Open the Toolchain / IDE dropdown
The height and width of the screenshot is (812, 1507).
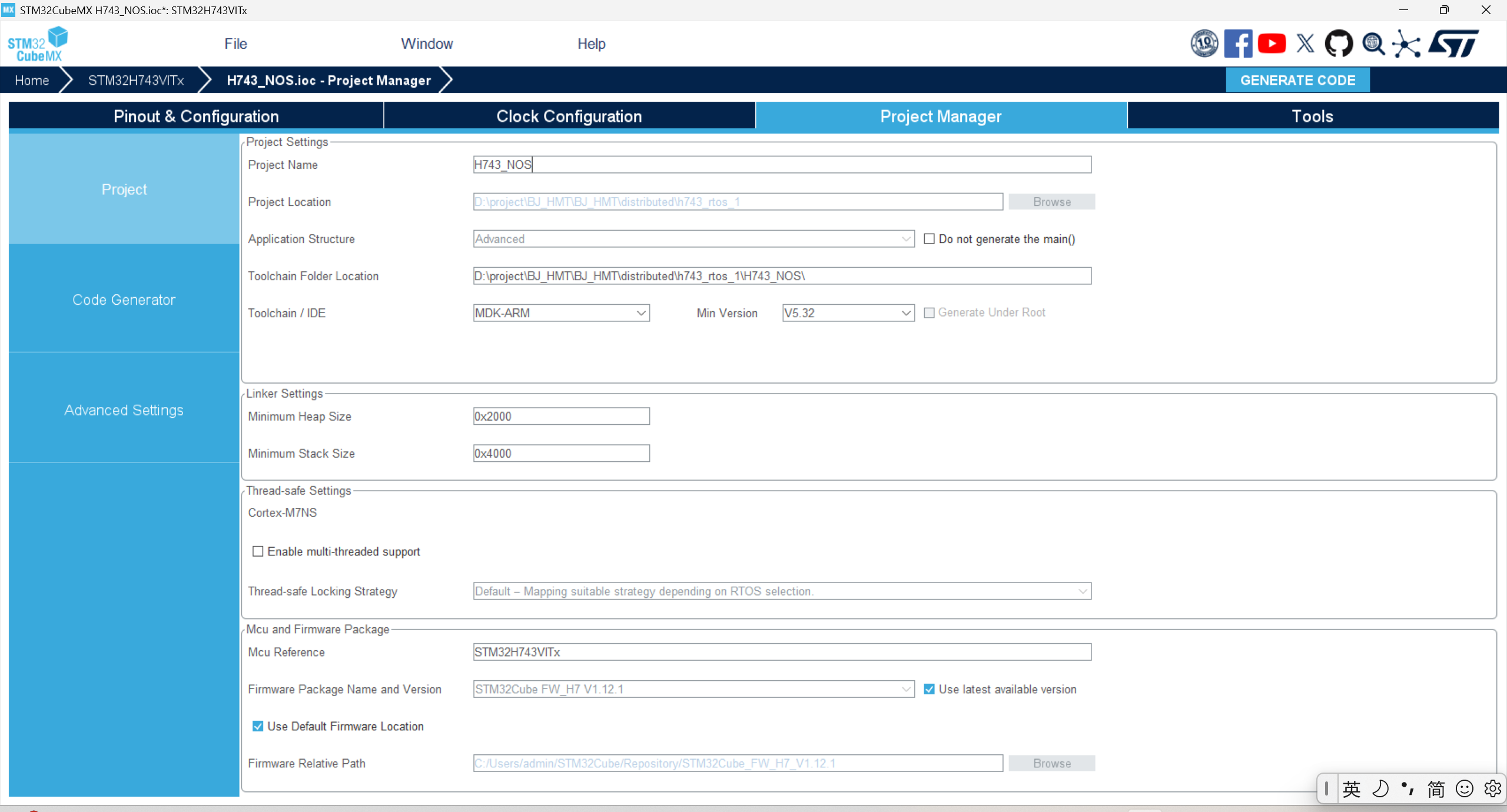(x=561, y=313)
